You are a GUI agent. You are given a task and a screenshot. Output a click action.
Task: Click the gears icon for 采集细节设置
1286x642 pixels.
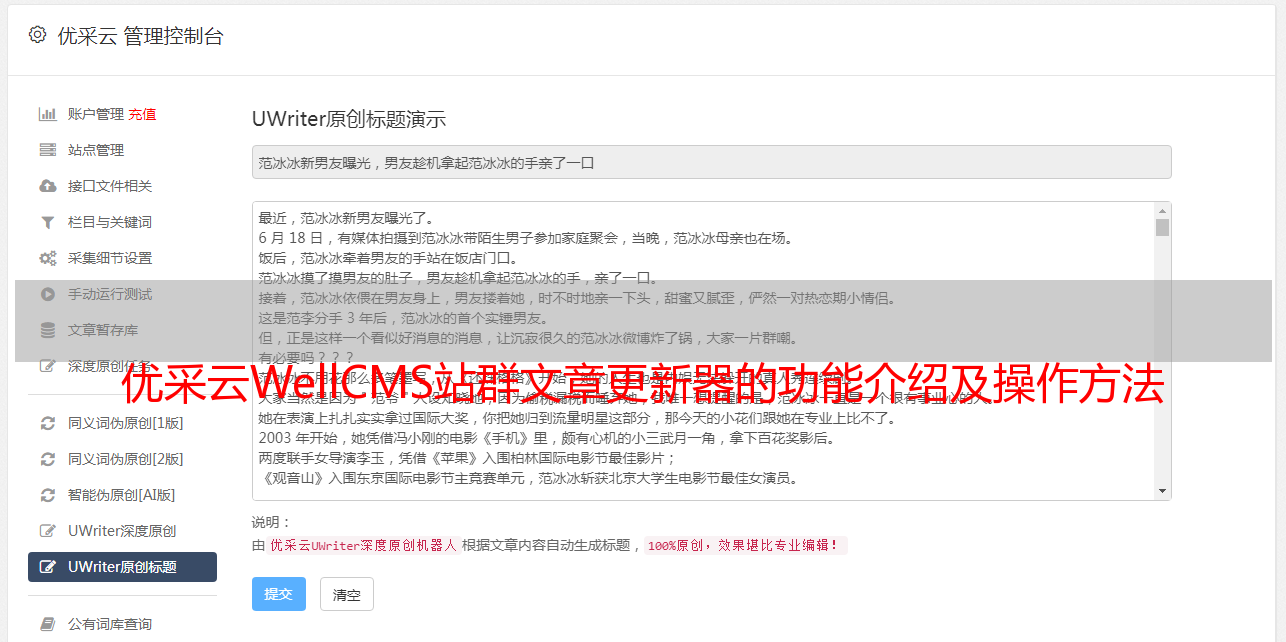click(47, 258)
